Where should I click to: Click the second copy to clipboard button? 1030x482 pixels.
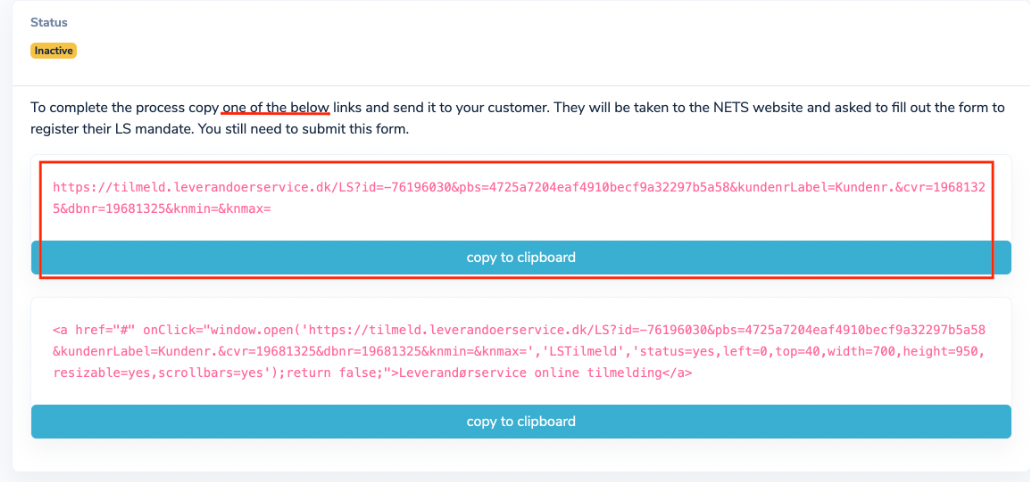[521, 422]
